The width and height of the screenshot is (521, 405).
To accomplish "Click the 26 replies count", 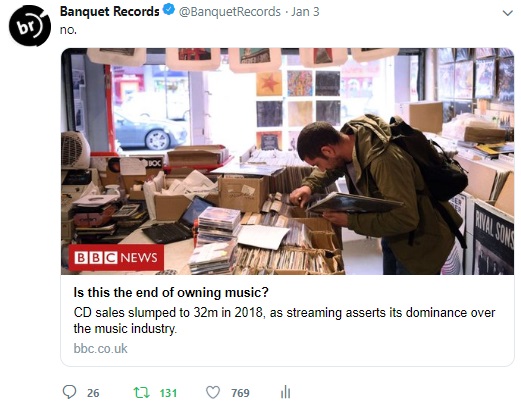I will [x=93, y=393].
